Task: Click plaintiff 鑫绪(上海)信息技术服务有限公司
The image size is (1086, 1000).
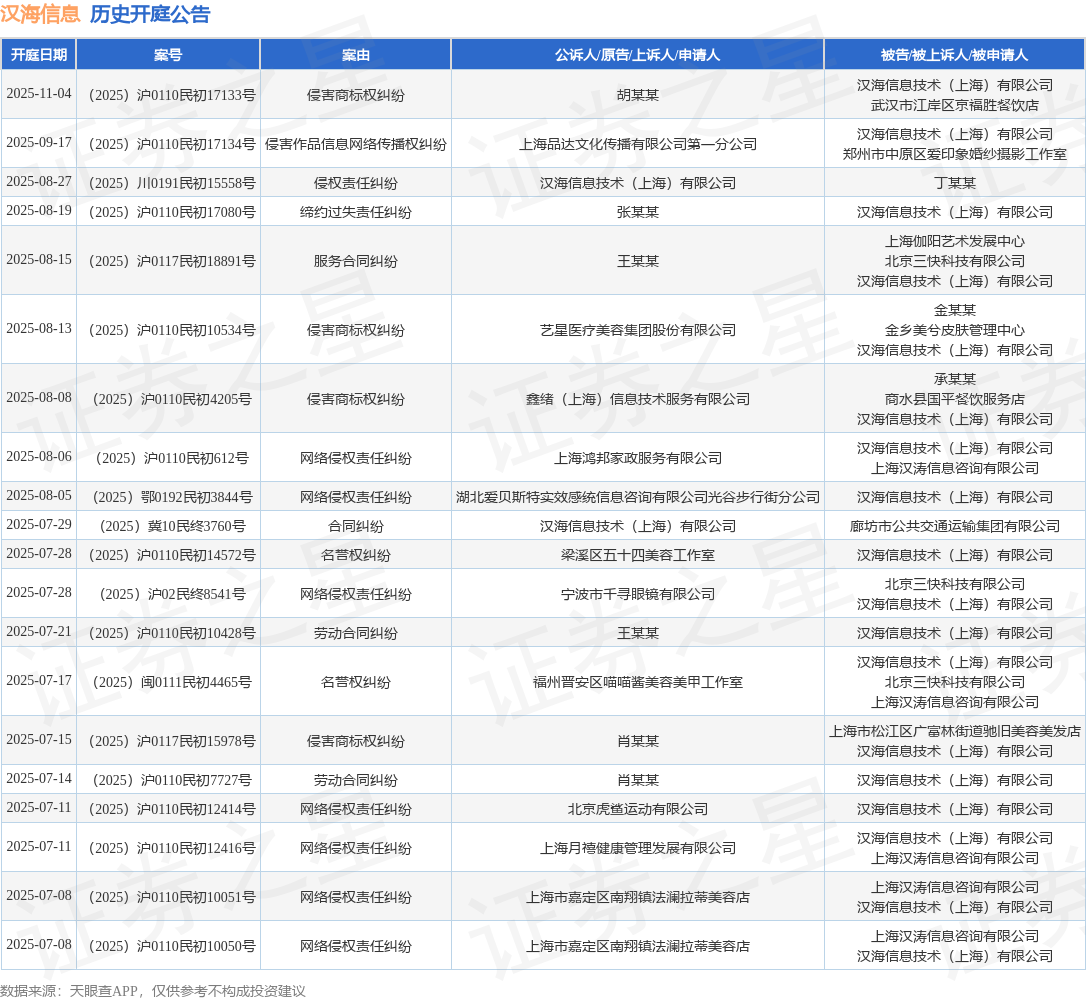Action: coord(637,399)
